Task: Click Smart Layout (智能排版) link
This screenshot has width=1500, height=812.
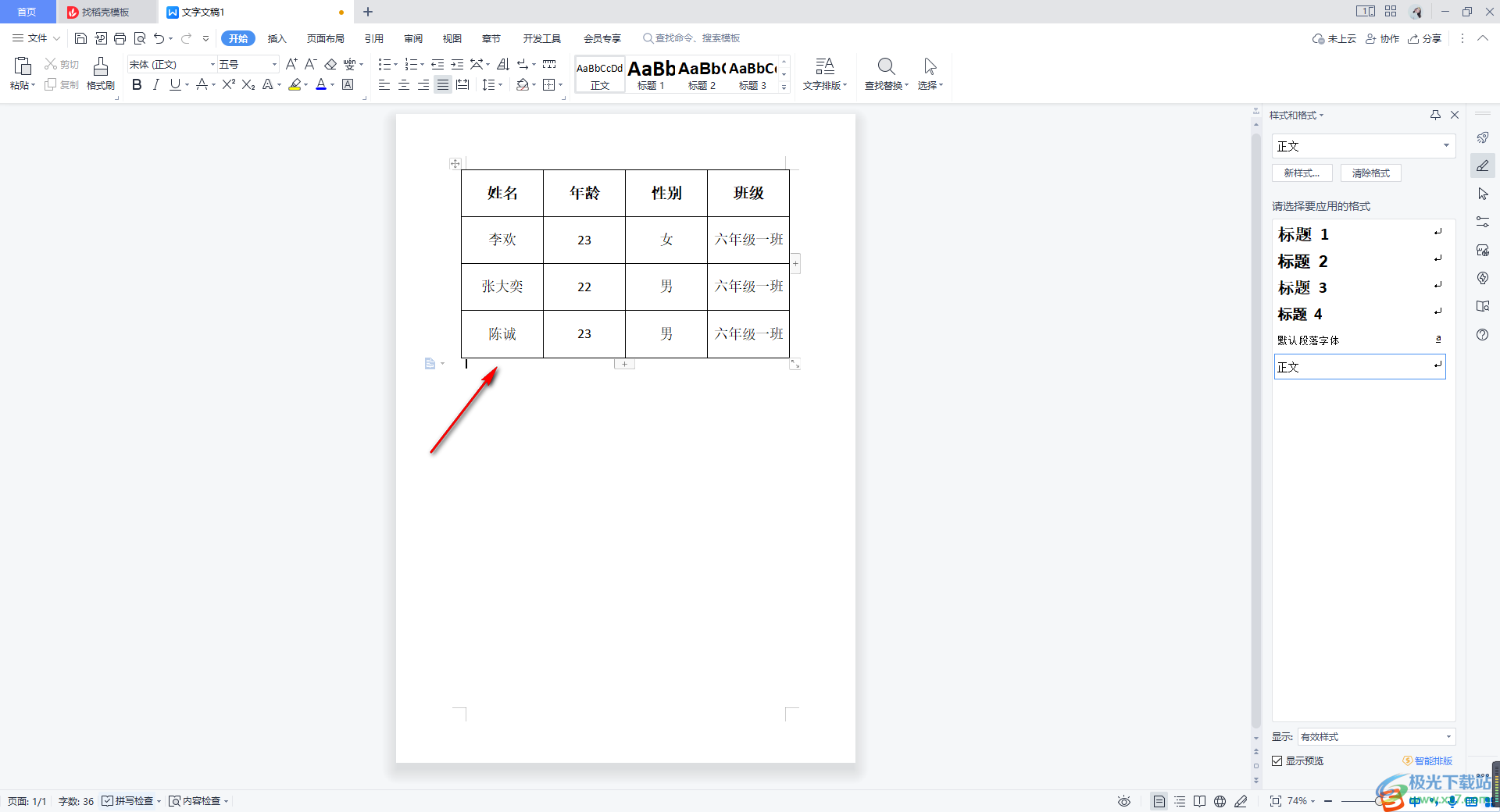Action: (1427, 760)
